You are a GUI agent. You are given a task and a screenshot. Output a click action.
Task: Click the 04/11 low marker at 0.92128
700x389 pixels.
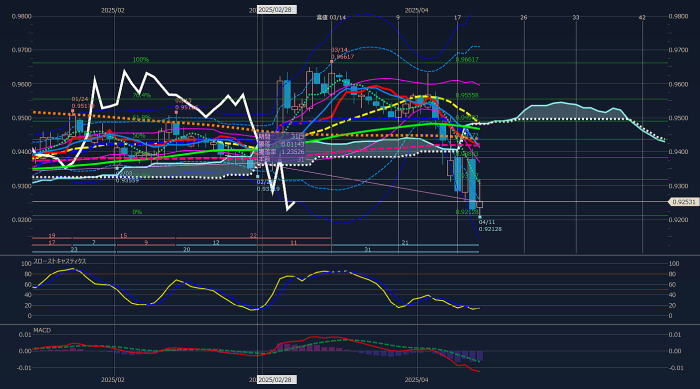point(490,225)
